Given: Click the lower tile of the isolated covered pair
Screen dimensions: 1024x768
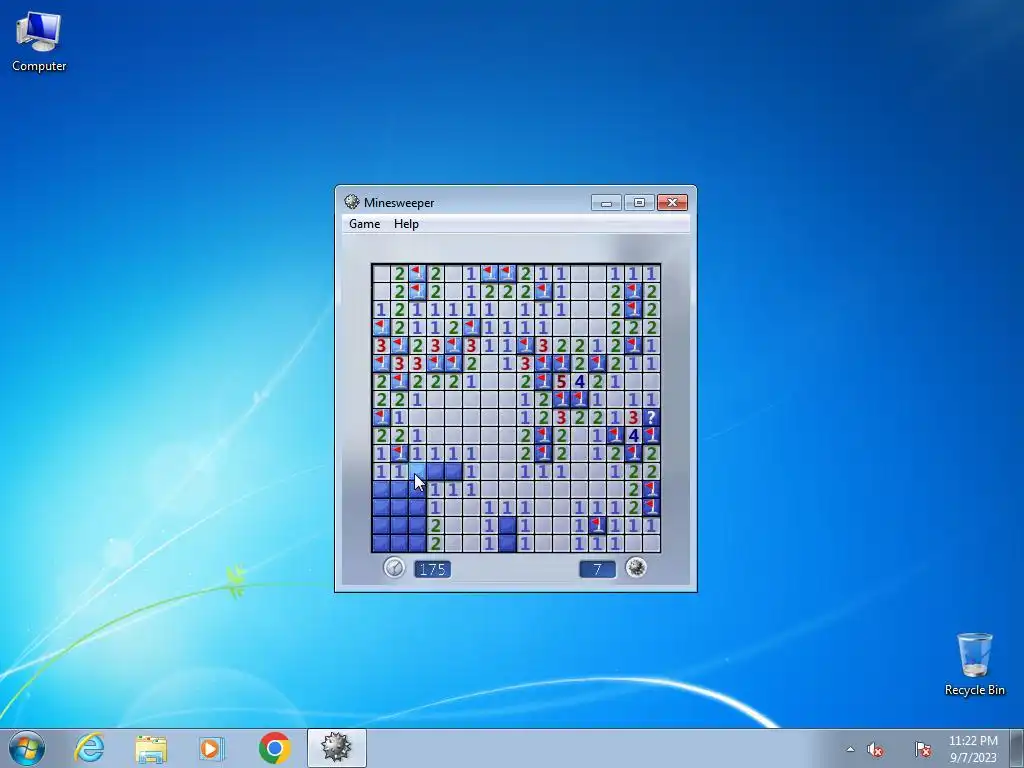Looking at the screenshot, I should (x=507, y=543).
